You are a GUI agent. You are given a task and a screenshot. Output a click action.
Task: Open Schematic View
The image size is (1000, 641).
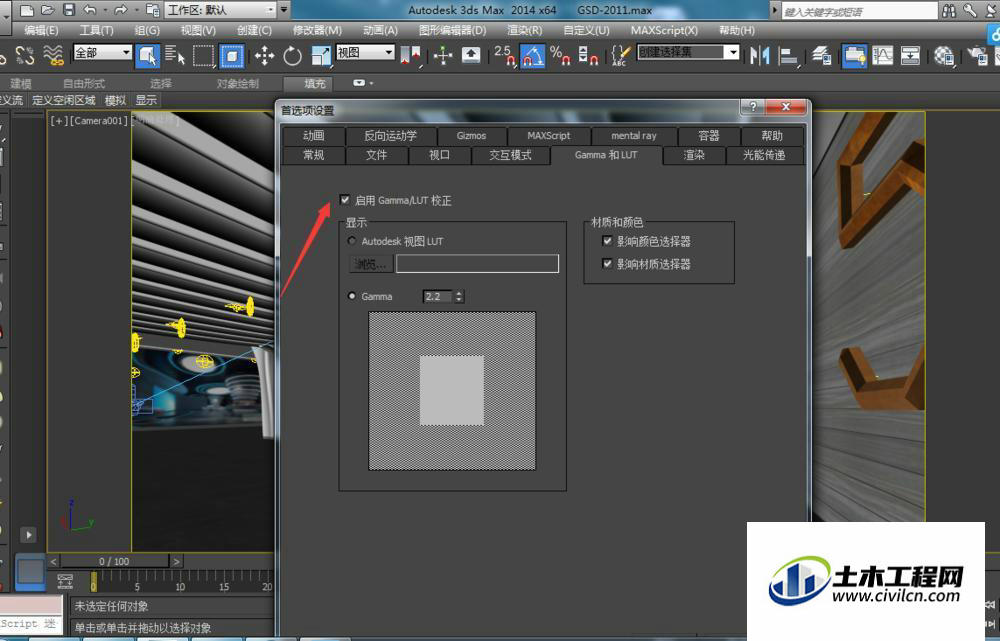pyautogui.click(x=910, y=56)
